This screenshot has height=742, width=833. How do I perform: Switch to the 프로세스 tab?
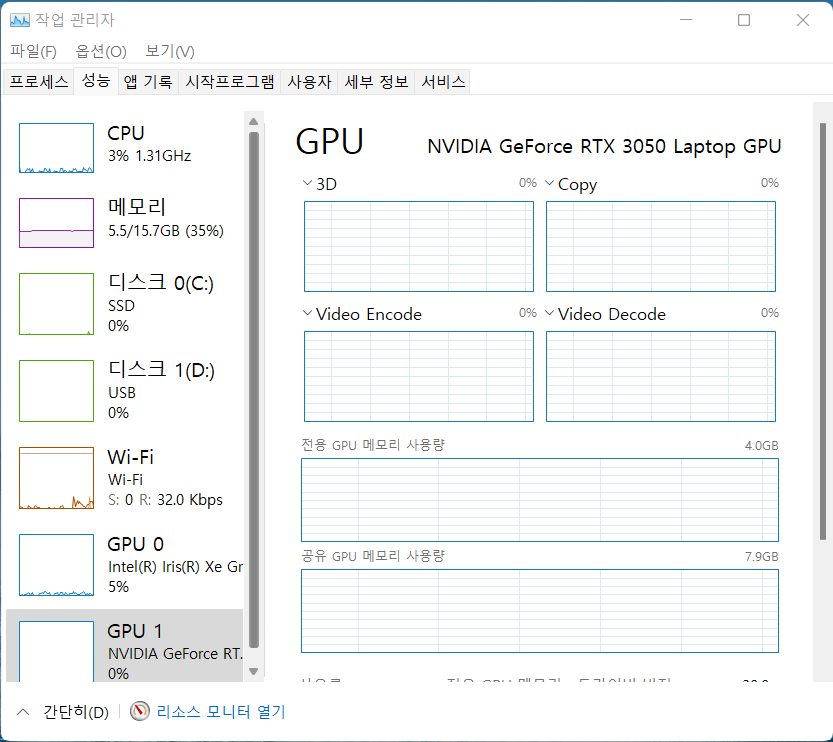(39, 82)
